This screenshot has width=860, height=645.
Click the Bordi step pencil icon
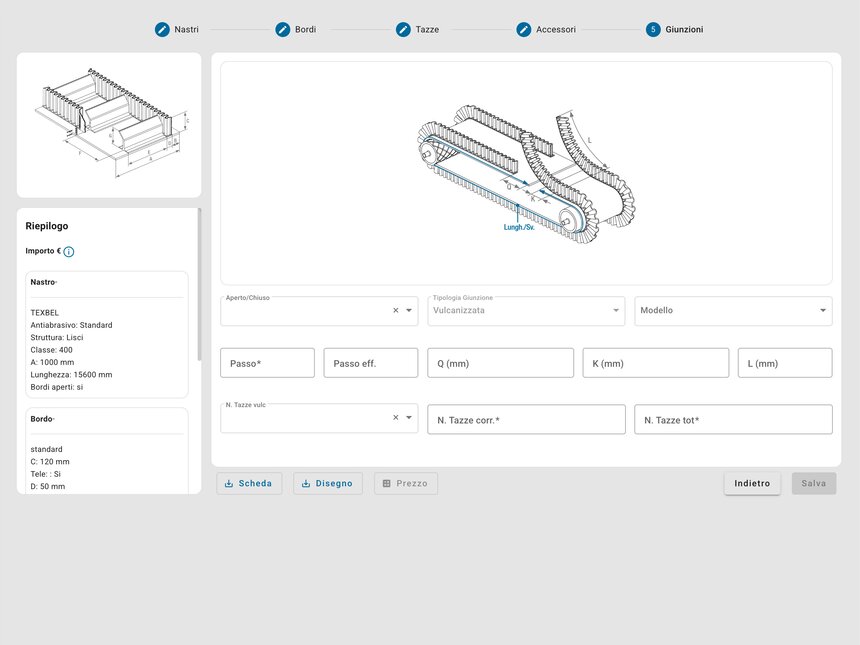coord(283,30)
